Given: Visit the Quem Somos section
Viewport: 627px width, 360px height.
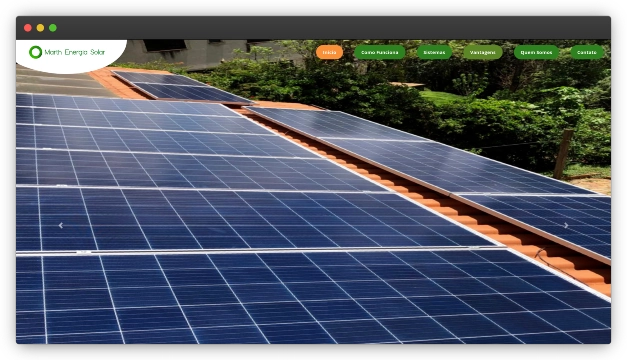Looking at the screenshot, I should coord(536,52).
